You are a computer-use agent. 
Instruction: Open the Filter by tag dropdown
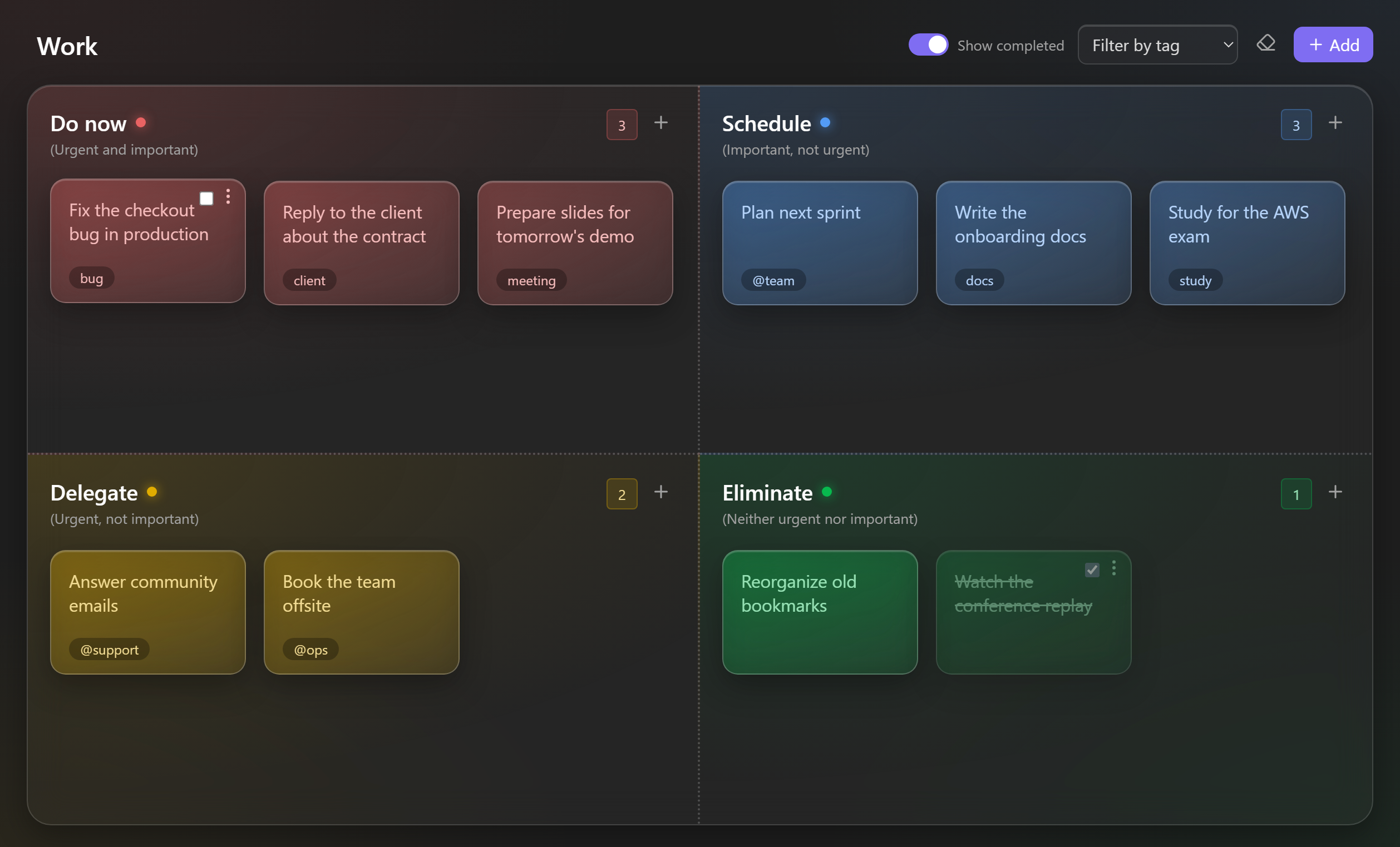pyautogui.click(x=1157, y=45)
